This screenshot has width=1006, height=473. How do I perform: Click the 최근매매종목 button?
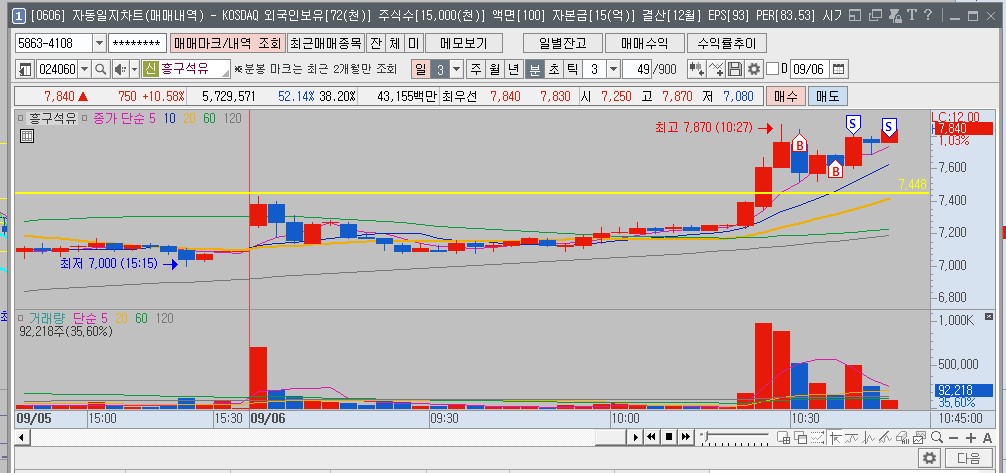[326, 43]
